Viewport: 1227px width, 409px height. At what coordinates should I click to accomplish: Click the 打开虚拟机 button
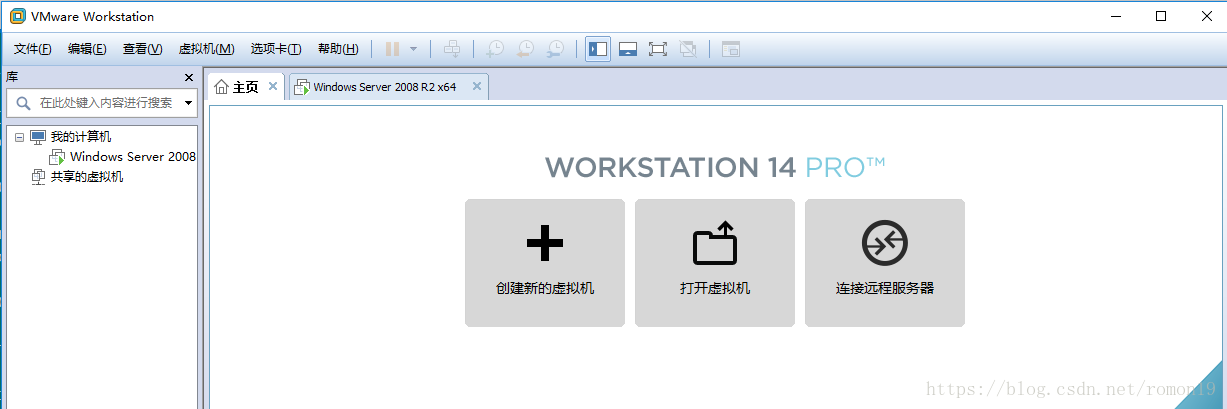(x=715, y=263)
